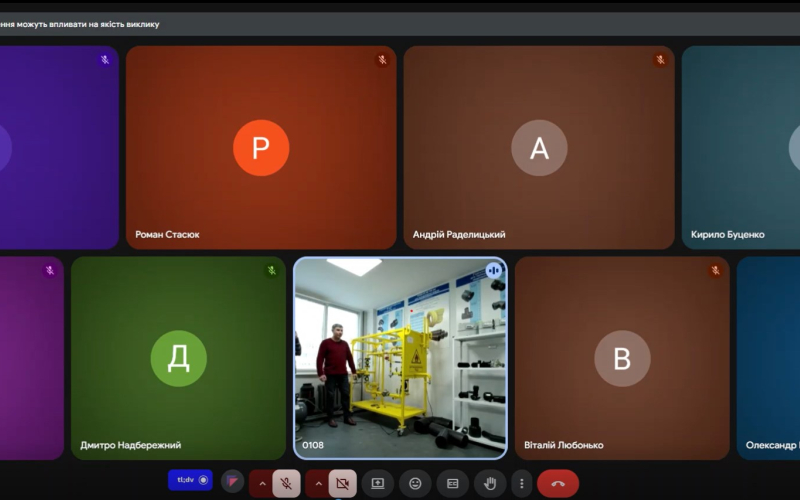Expand video settings arrow beside the camera
Screen dimensions: 800x500
[318, 484]
